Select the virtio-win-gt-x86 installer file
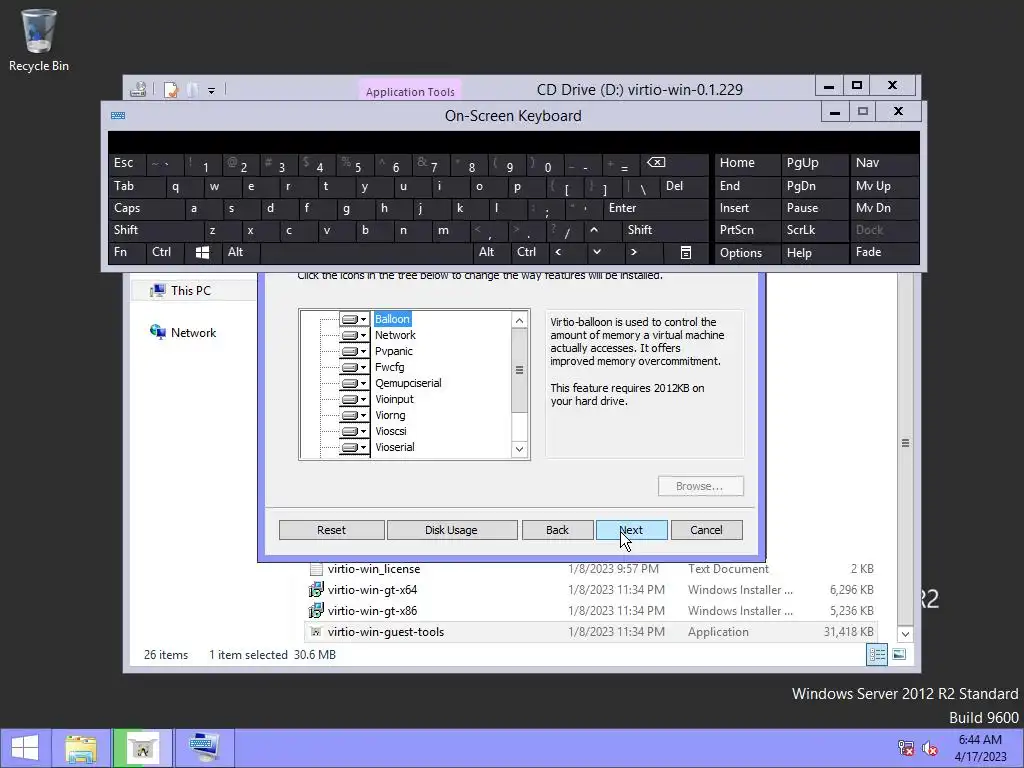 point(372,611)
